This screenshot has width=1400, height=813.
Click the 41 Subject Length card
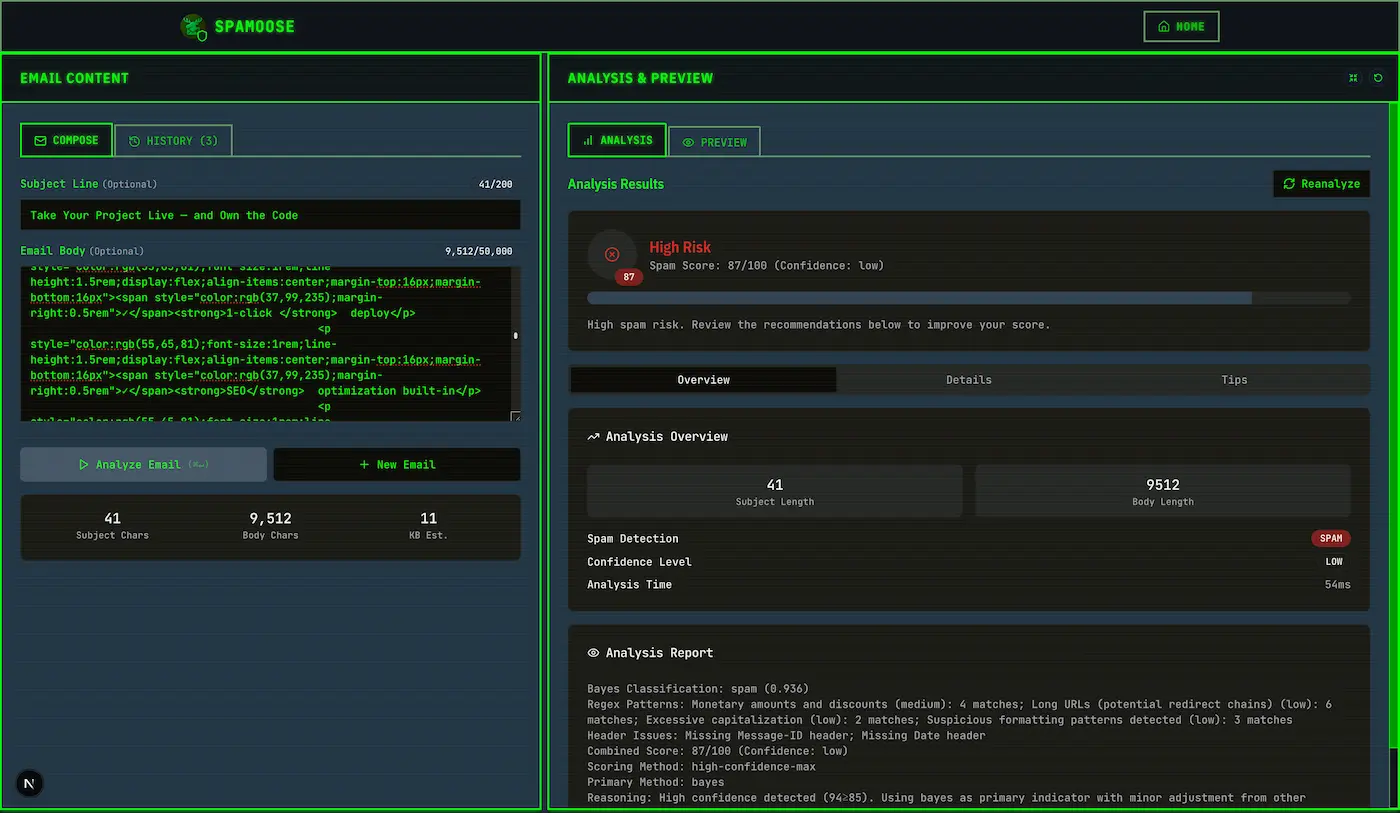coord(775,491)
